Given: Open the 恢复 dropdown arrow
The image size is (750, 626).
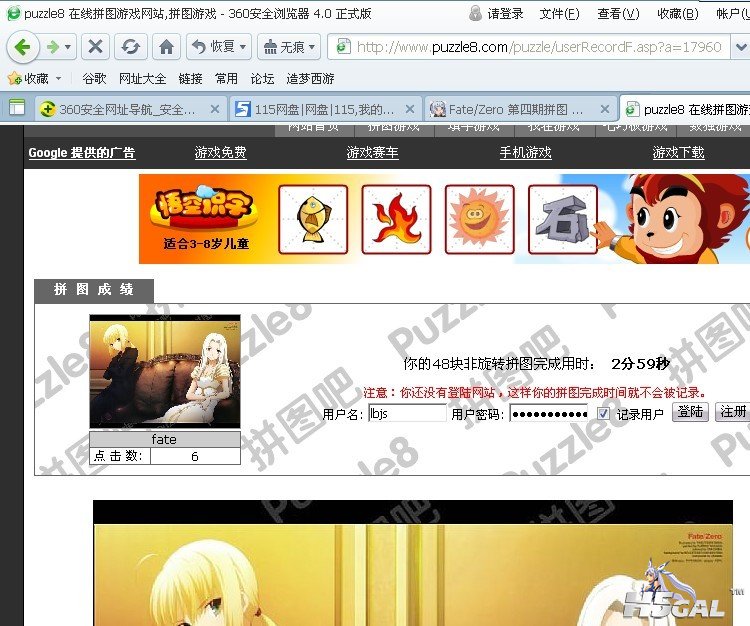Looking at the screenshot, I should (243, 47).
